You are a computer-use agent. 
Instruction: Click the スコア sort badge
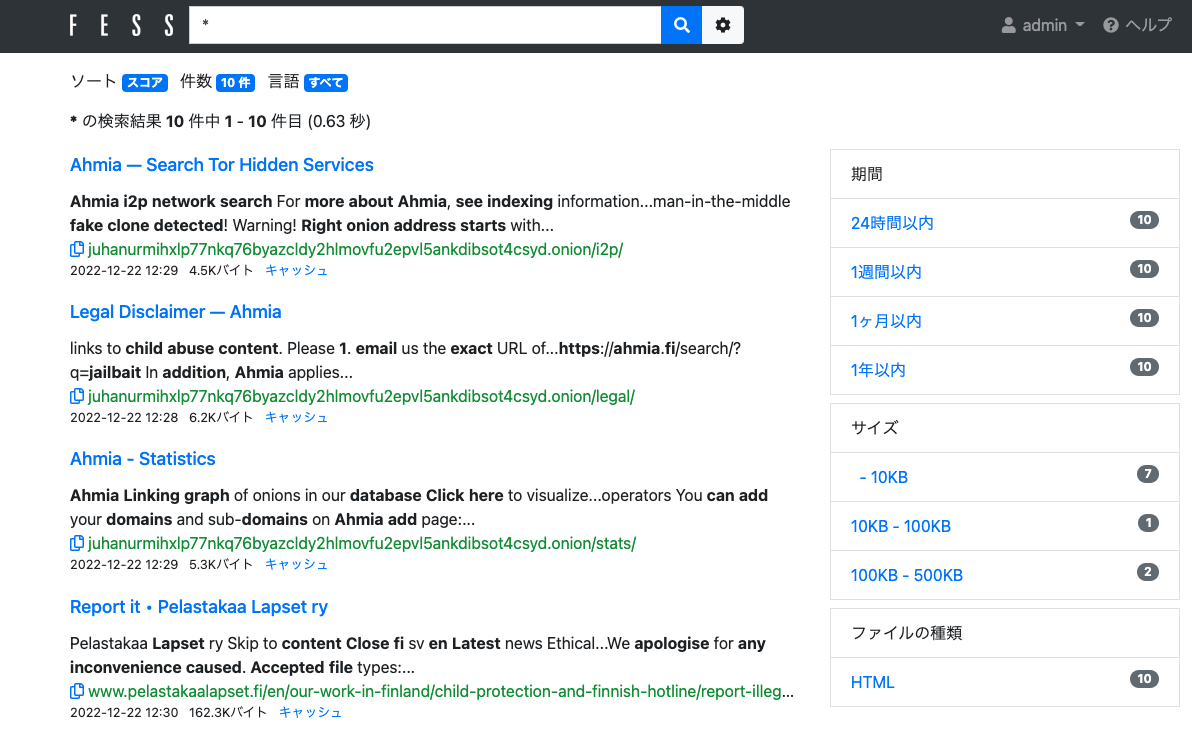144,82
